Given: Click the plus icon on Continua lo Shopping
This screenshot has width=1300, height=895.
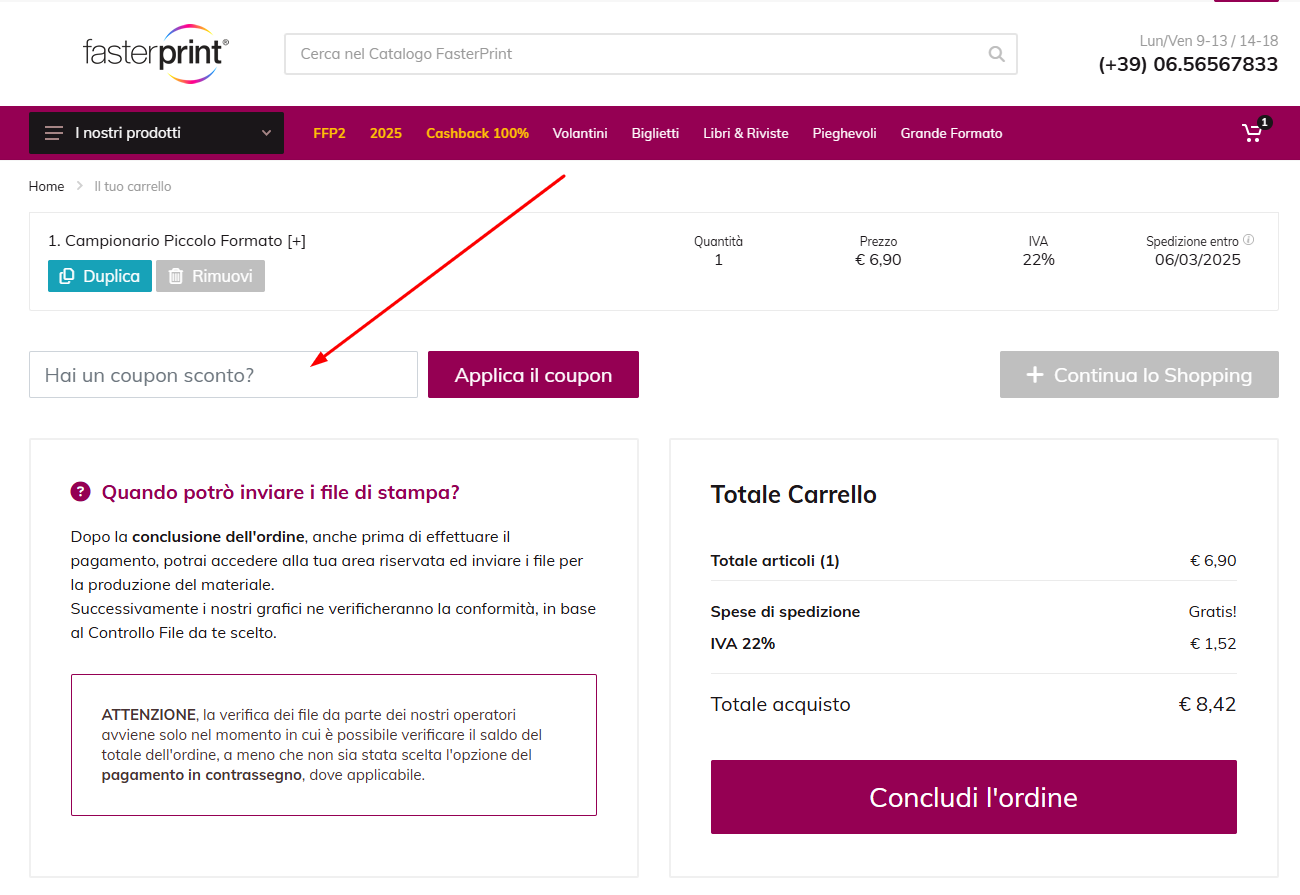Looking at the screenshot, I should pyautogui.click(x=1033, y=374).
